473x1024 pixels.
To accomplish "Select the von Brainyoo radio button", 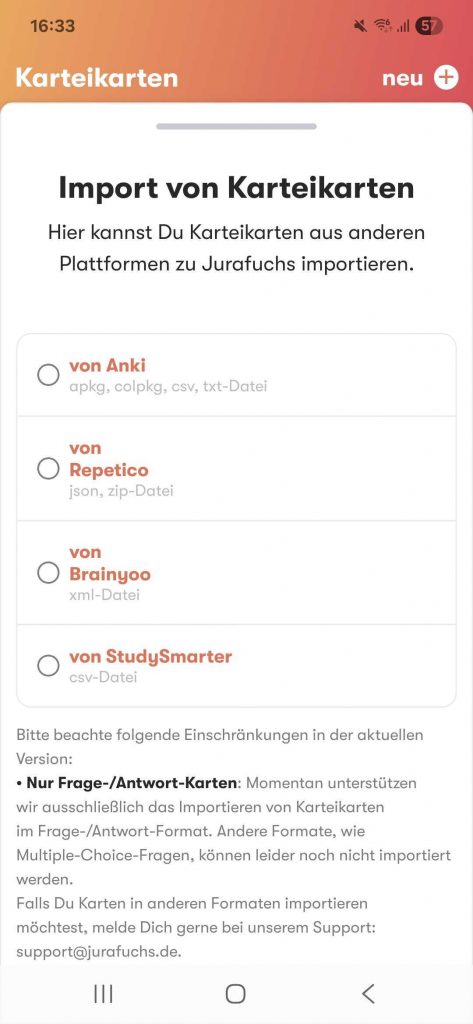I will coord(48,573).
